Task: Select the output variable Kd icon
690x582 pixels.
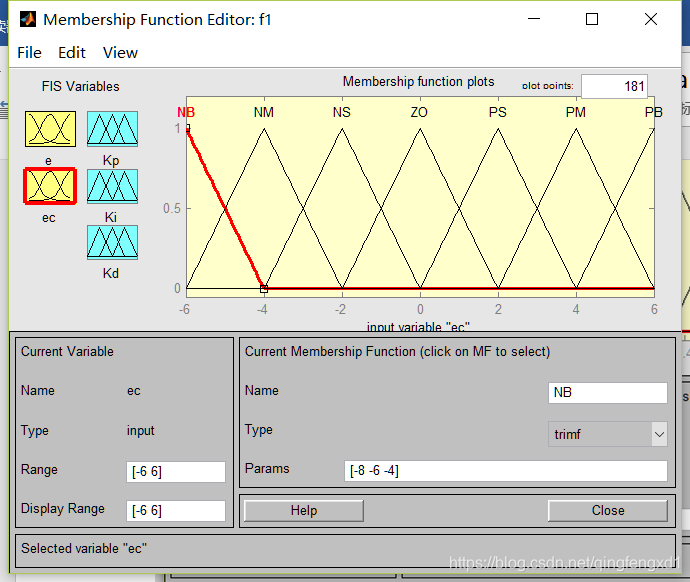Action: coord(112,242)
